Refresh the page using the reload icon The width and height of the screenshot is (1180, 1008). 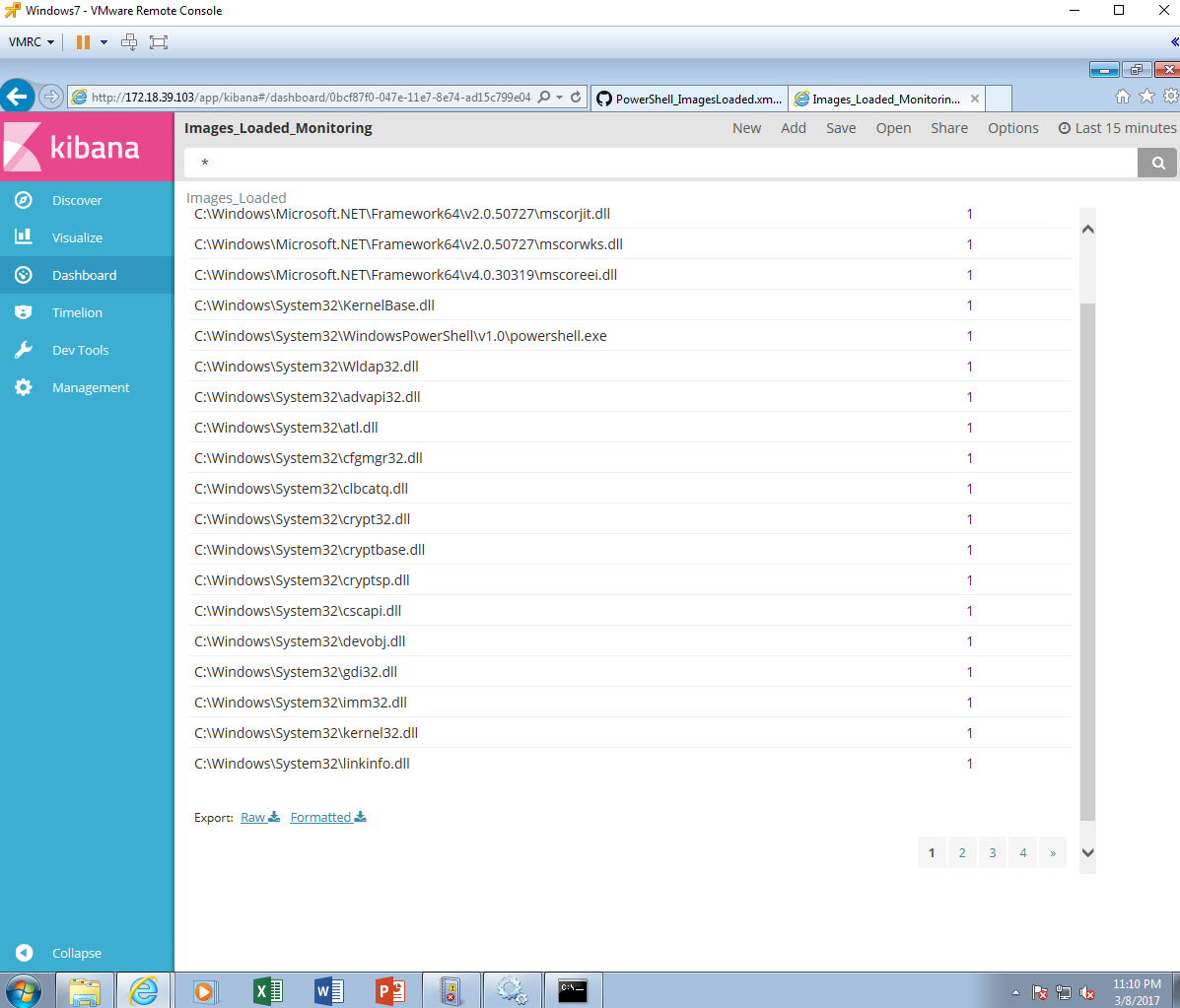click(576, 97)
